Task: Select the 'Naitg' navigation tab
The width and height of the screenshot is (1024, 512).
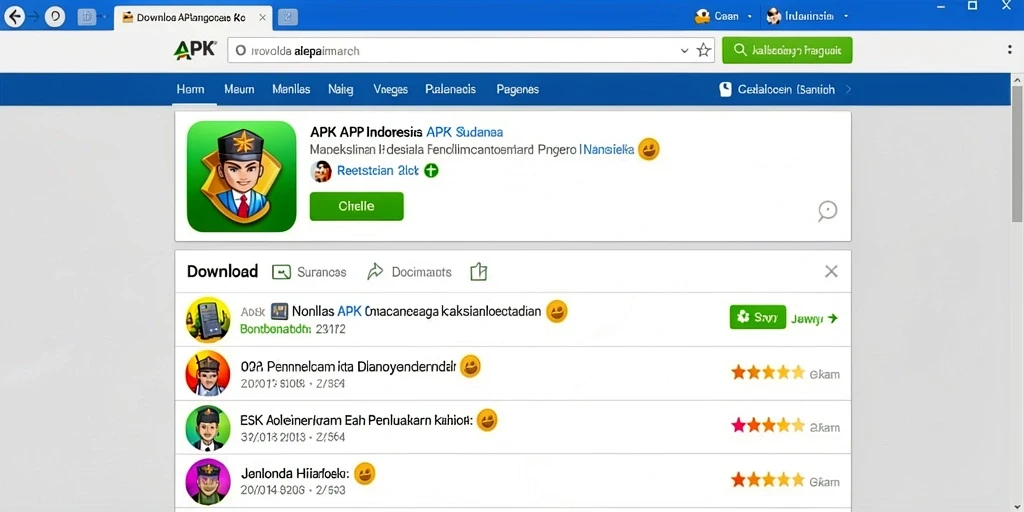Action: [340, 89]
